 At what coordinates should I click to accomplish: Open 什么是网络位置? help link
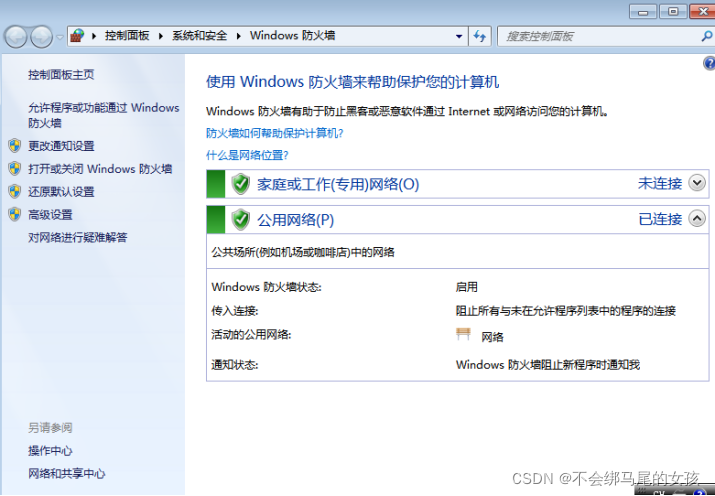247,155
